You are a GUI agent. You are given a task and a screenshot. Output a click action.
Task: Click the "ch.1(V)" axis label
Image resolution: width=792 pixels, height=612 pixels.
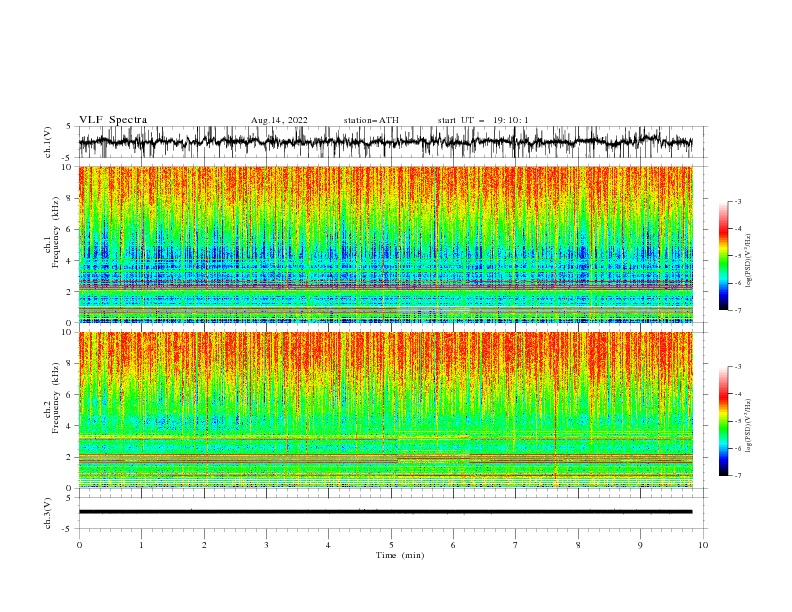pyautogui.click(x=48, y=142)
